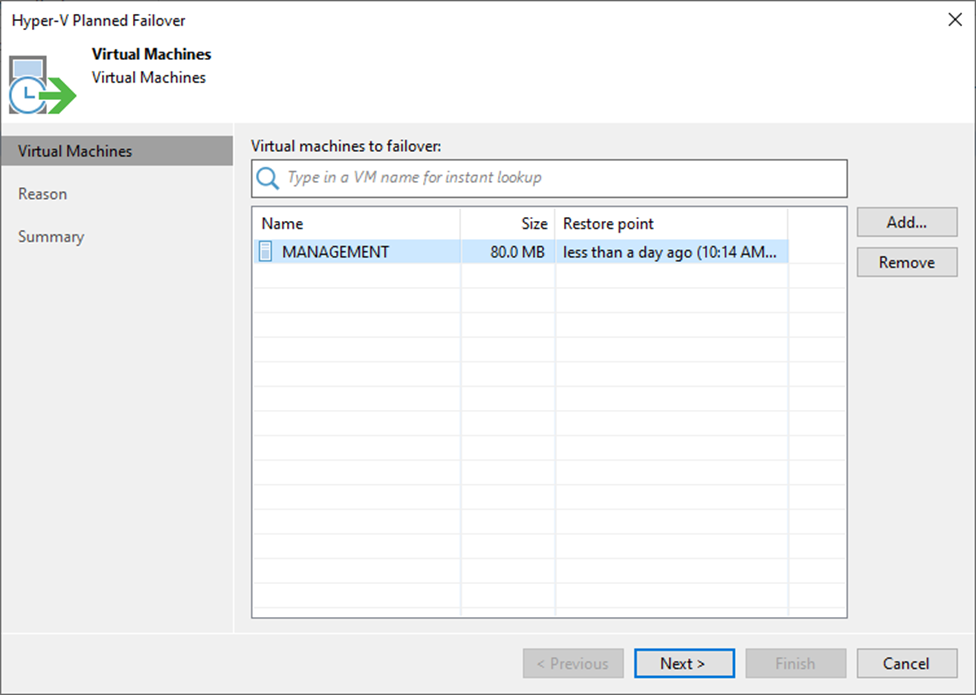This screenshot has height=695, width=976.
Task: Click the magnifying glass search icon
Action: [x=267, y=178]
